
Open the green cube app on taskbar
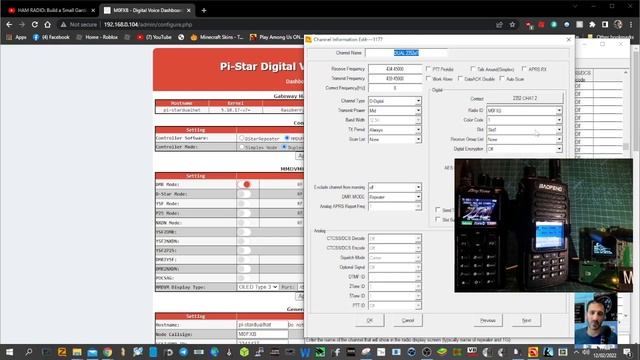pos(244,352)
